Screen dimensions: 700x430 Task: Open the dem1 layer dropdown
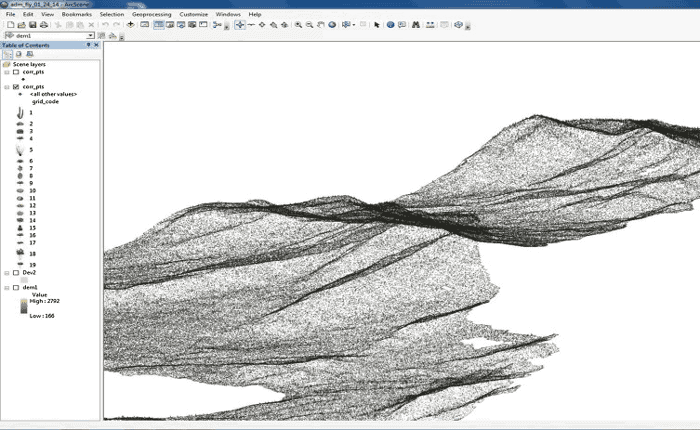click(91, 36)
